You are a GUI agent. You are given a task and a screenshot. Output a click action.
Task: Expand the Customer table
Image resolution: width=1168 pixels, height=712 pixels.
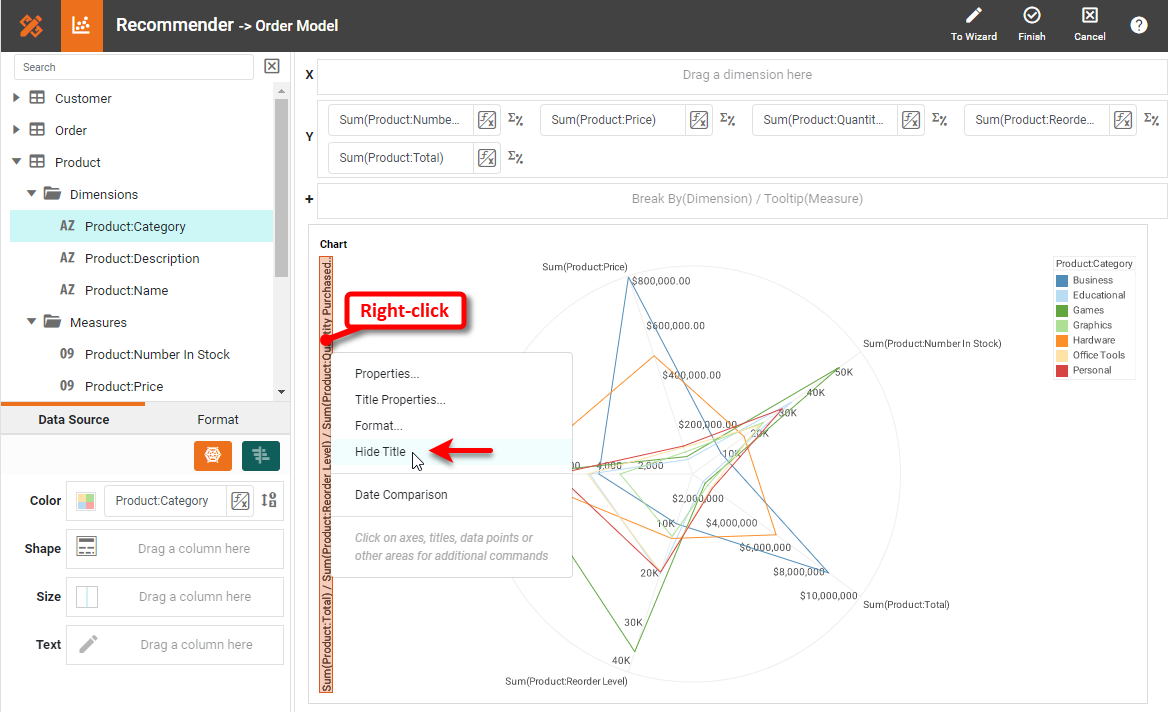tap(14, 98)
